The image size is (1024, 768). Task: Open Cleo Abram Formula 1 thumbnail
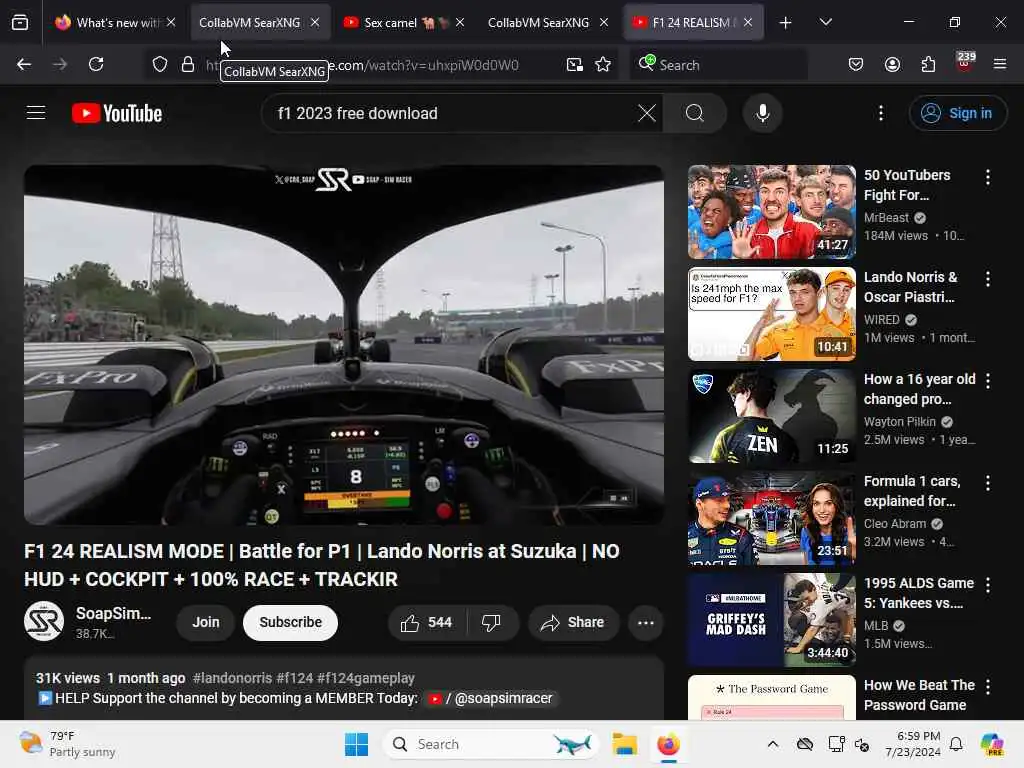[771, 517]
